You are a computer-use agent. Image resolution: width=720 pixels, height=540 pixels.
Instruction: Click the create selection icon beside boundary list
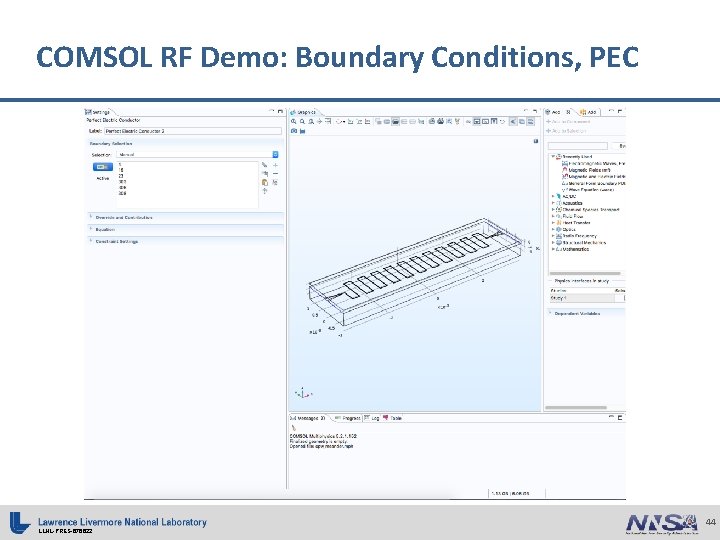265,165
